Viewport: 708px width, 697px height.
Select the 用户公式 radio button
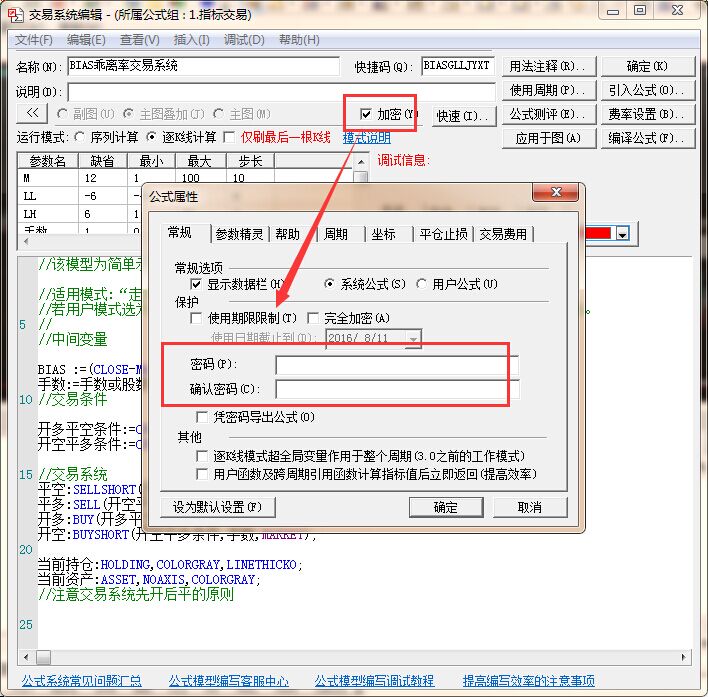[x=422, y=285]
